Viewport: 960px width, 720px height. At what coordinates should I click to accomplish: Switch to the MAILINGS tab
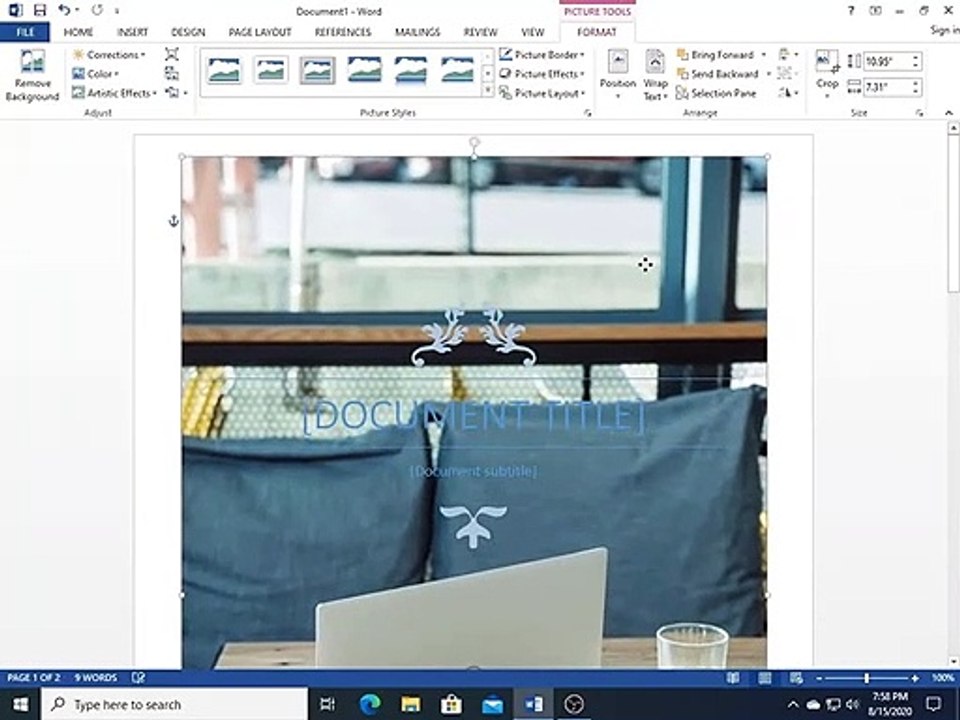[x=418, y=32]
